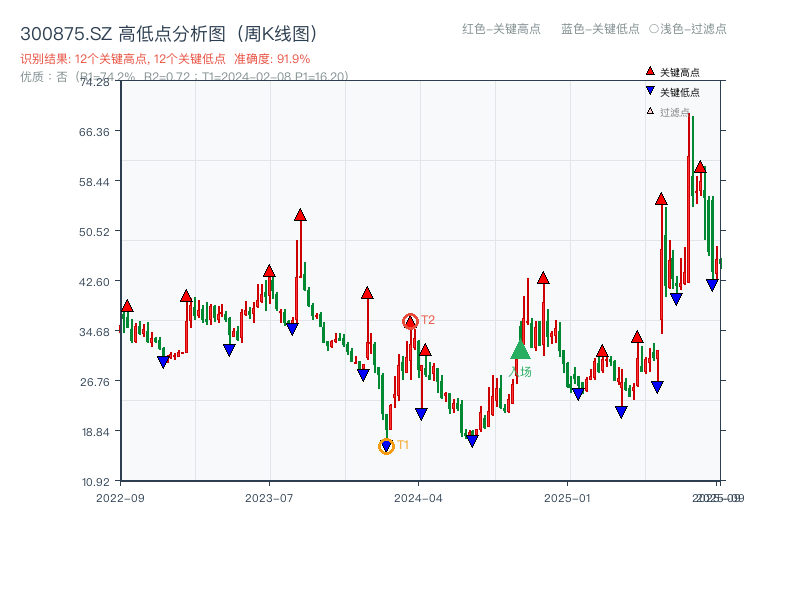
Task: Select the circled T2 marker on the chart
Action: pos(409,321)
